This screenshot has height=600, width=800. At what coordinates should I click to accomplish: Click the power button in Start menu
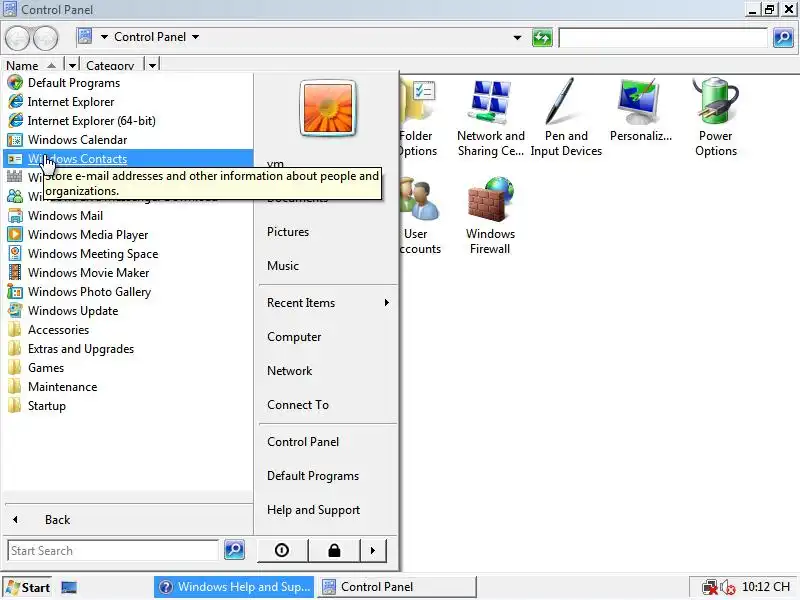coord(282,550)
